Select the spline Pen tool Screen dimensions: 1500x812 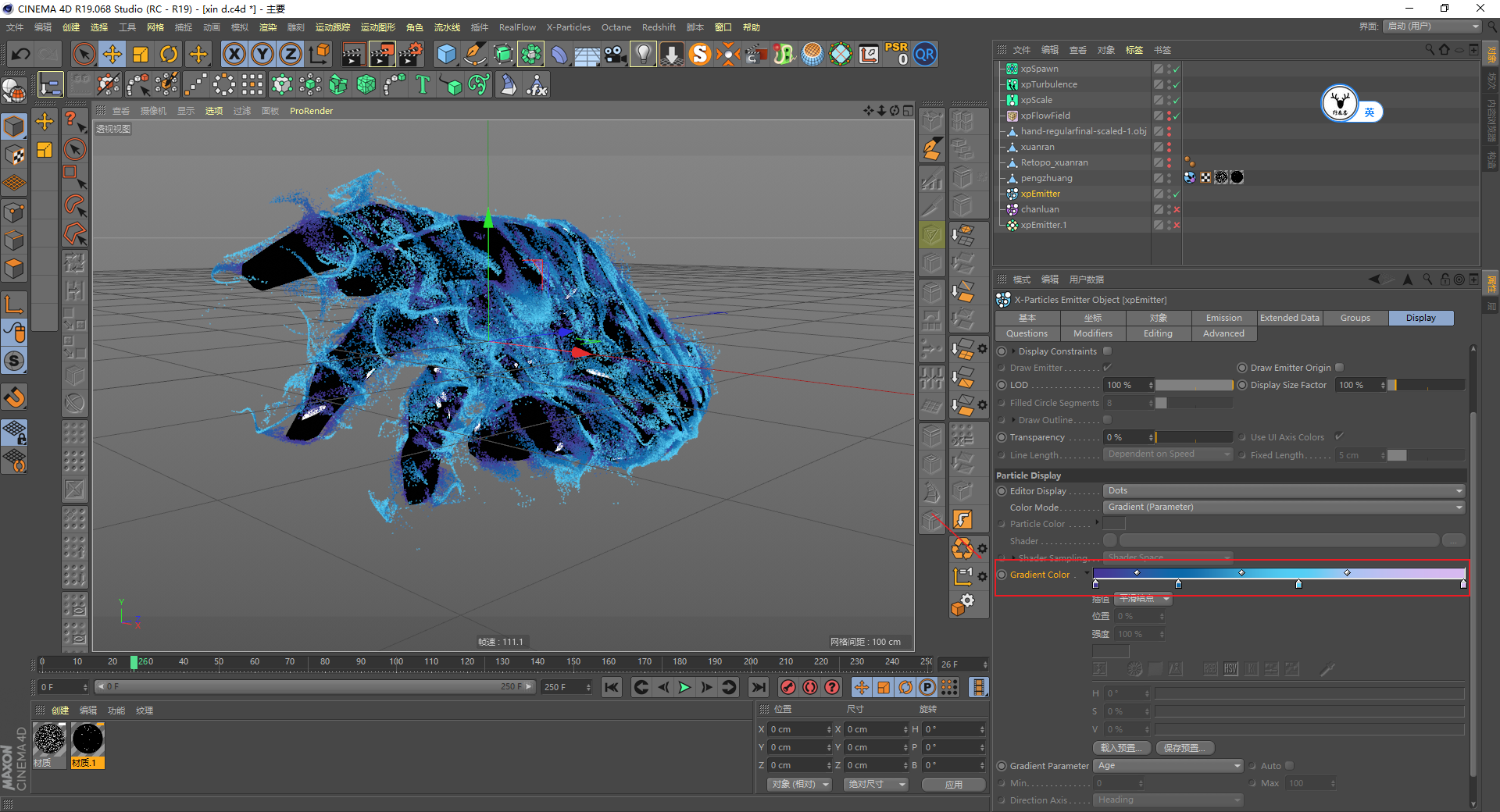coord(475,54)
